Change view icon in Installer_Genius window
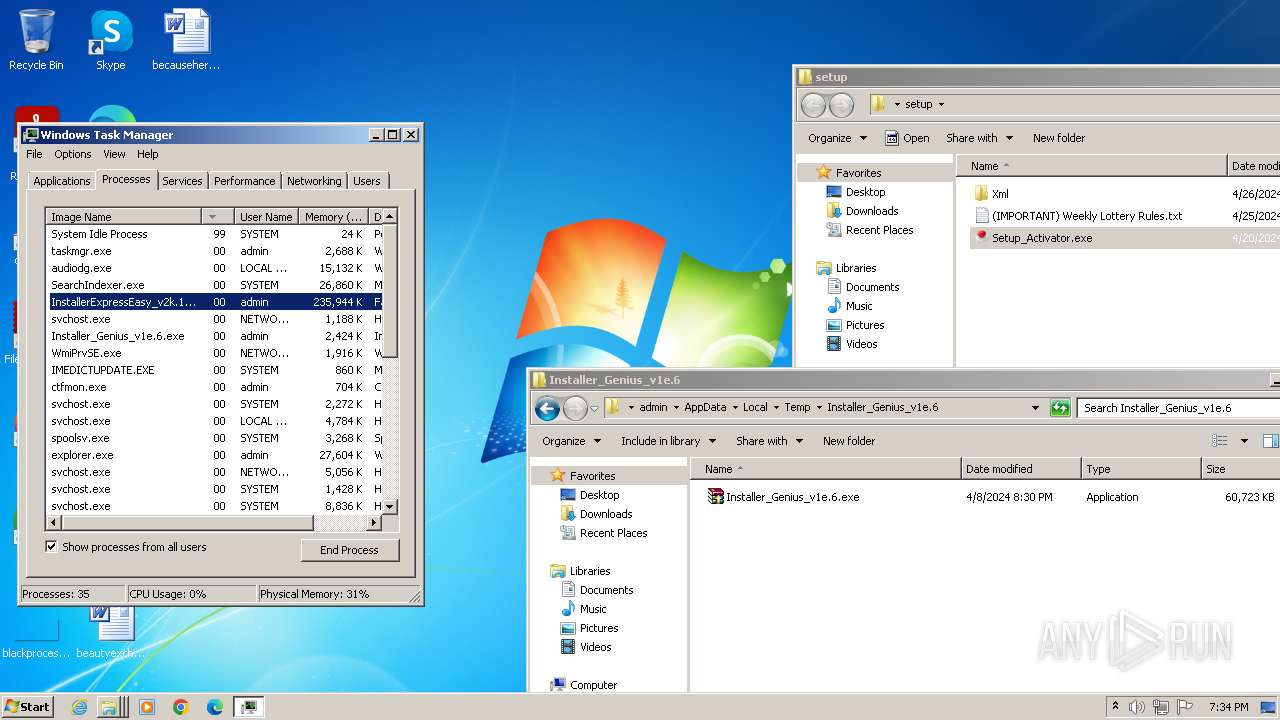 pyautogui.click(x=1219, y=441)
